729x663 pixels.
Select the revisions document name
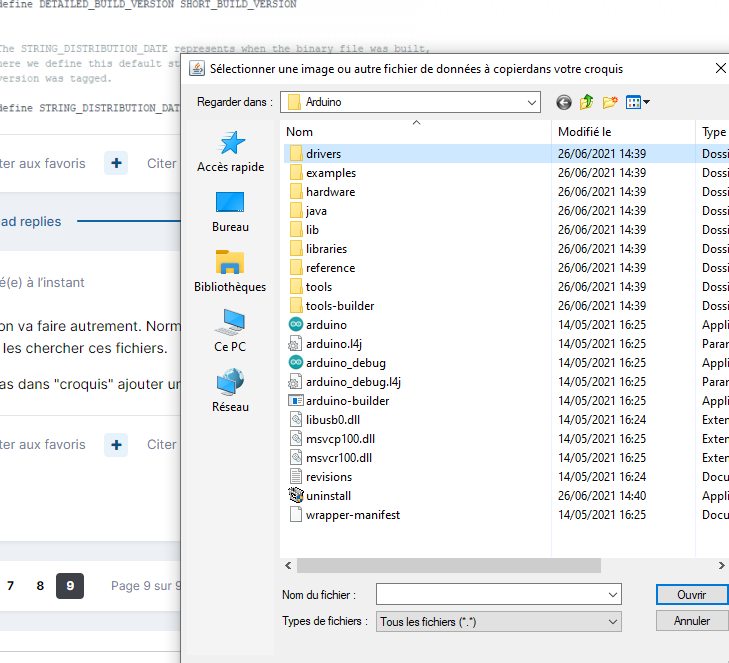click(329, 477)
